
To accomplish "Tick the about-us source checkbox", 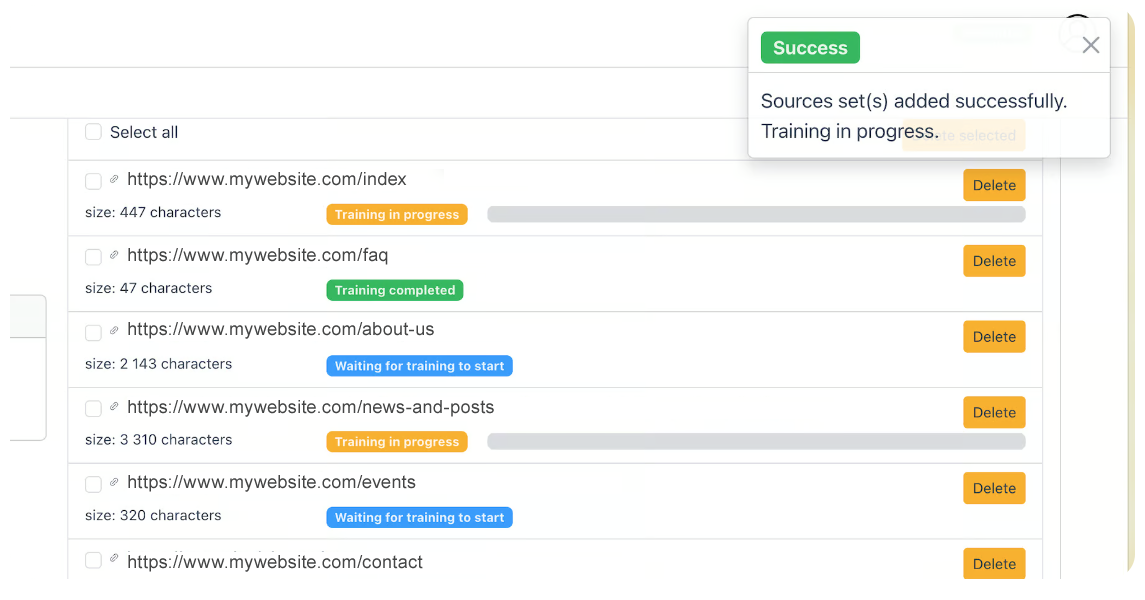I will click(x=93, y=333).
